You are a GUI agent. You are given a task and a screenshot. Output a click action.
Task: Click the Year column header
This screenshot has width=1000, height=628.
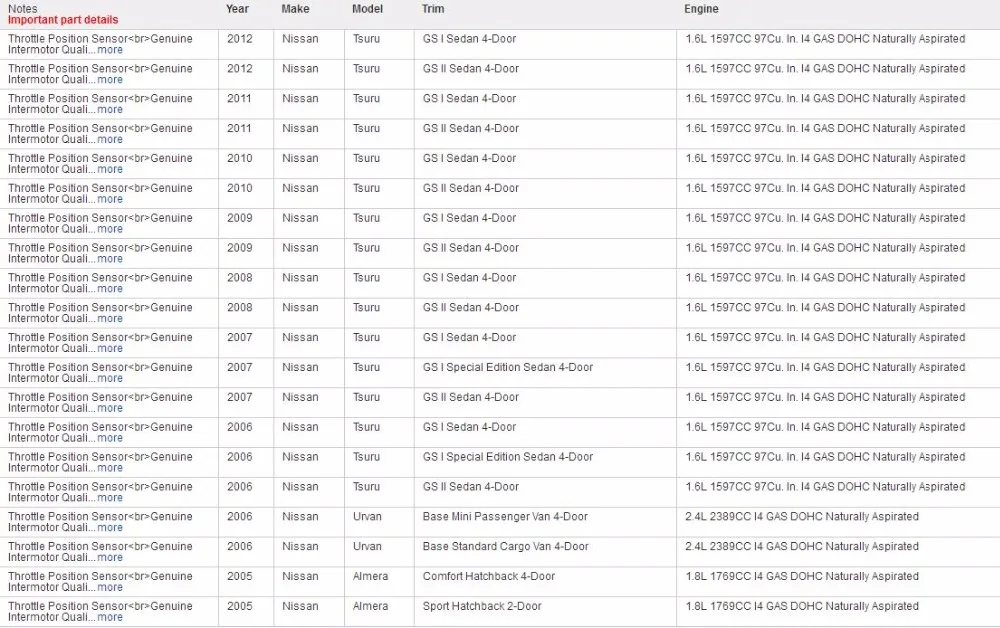(x=237, y=9)
